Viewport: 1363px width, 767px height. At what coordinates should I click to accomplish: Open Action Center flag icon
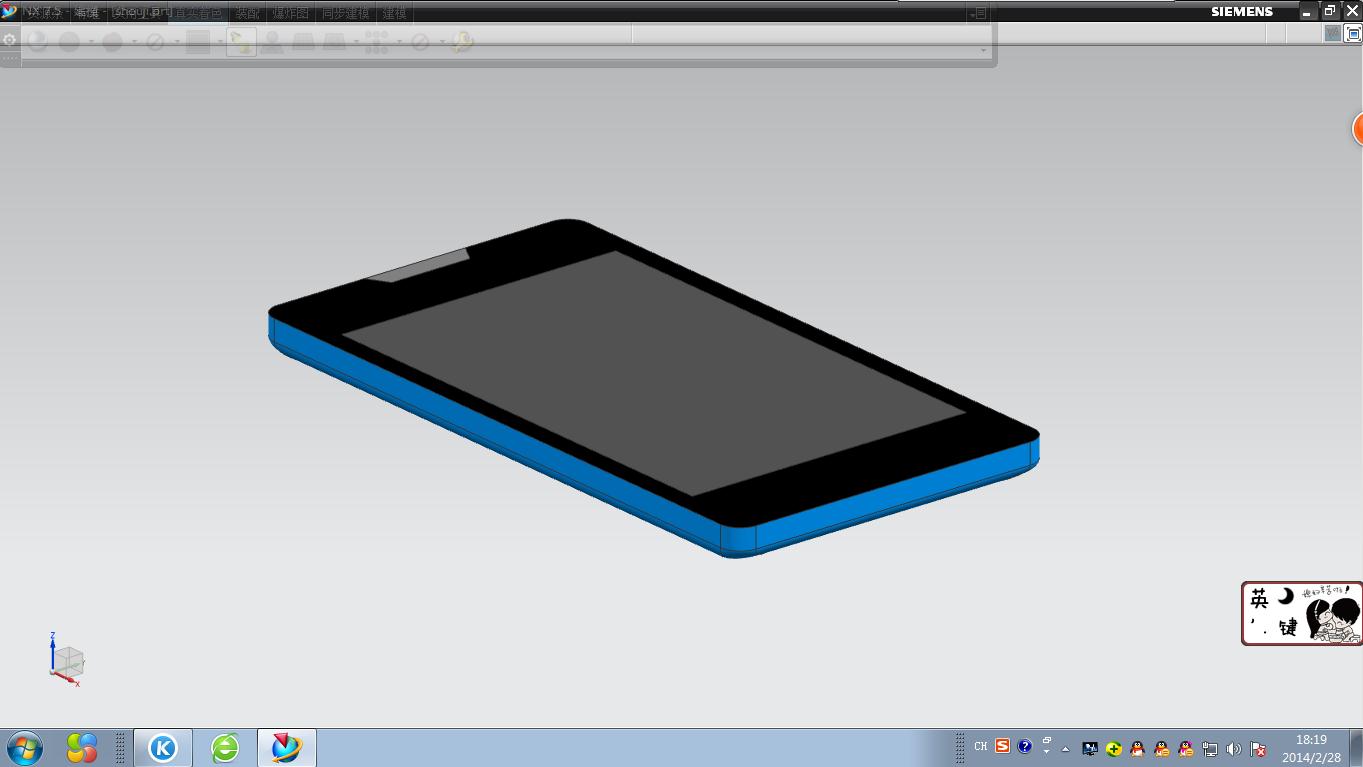pos(1258,749)
